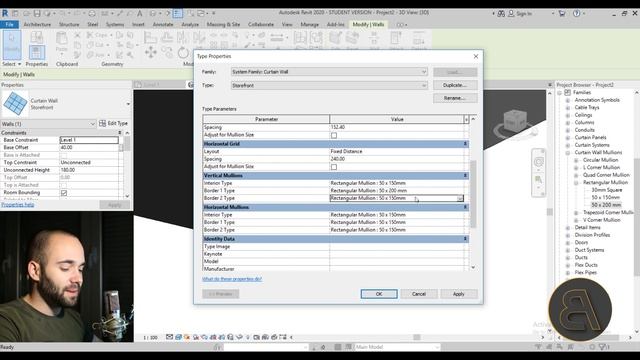Click the sun path icon in view control bar
640x360 pixels.
187,337
